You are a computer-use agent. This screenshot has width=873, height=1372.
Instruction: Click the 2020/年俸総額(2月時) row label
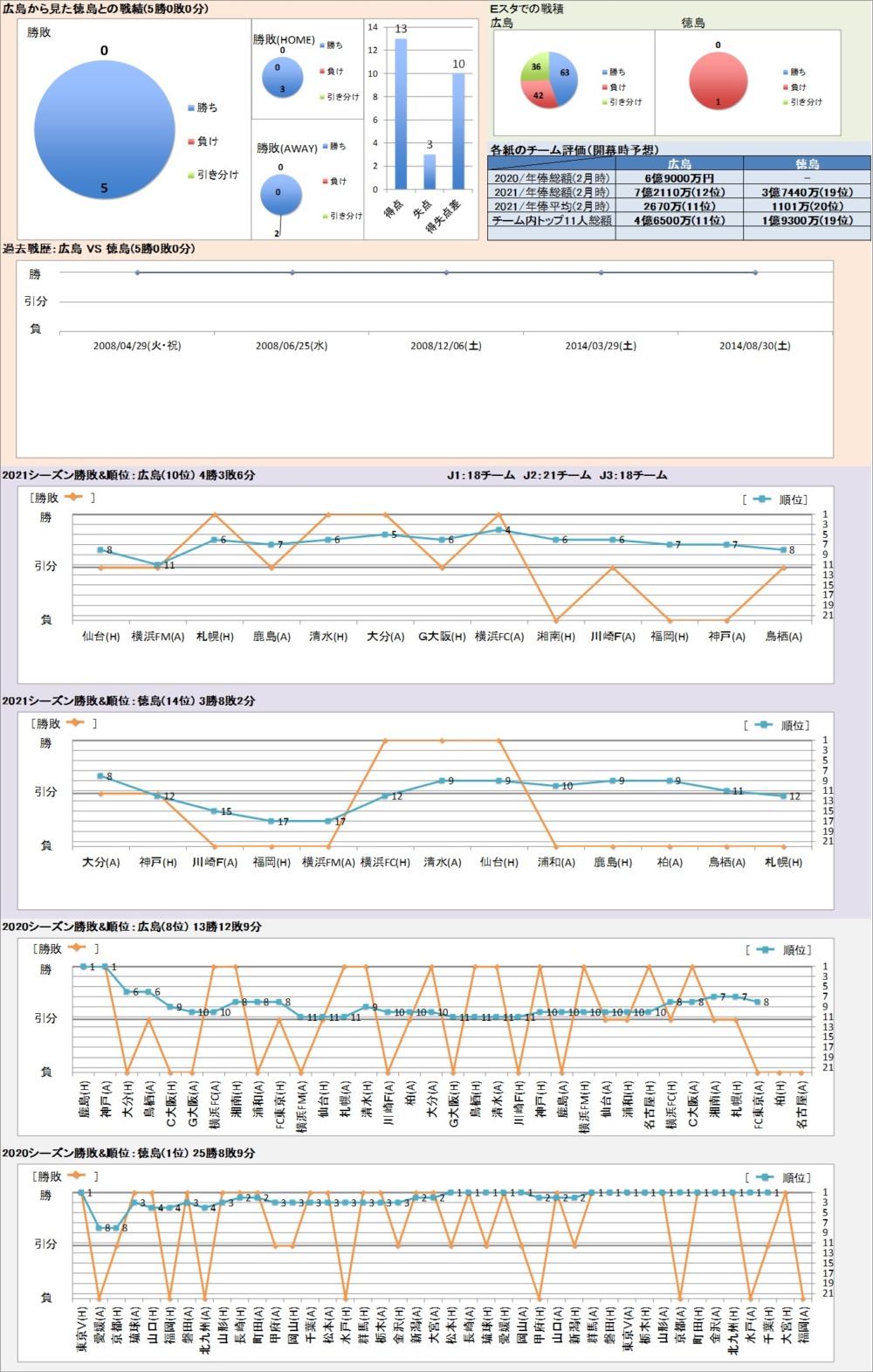point(552,178)
